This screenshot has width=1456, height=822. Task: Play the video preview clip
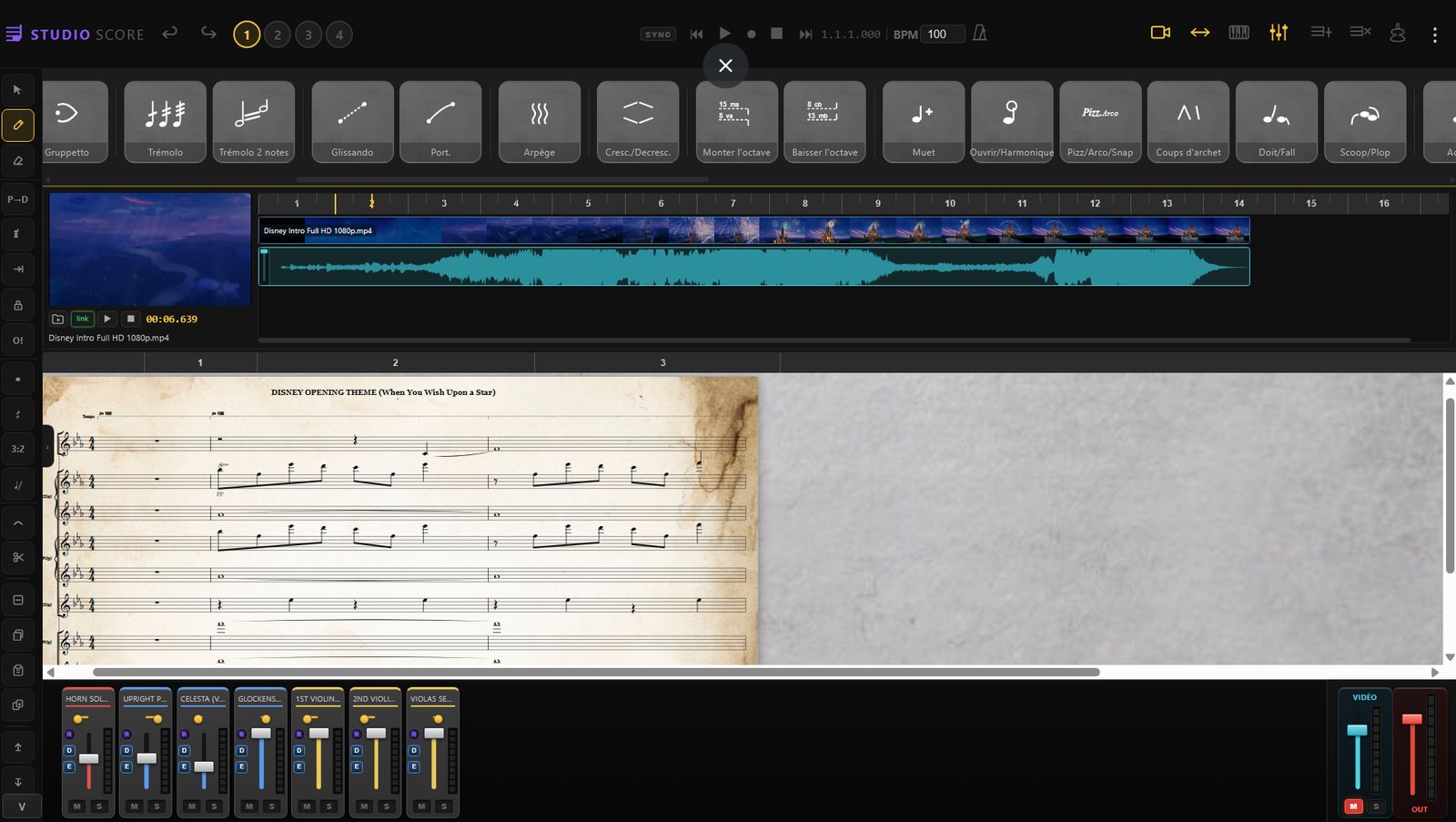(106, 319)
